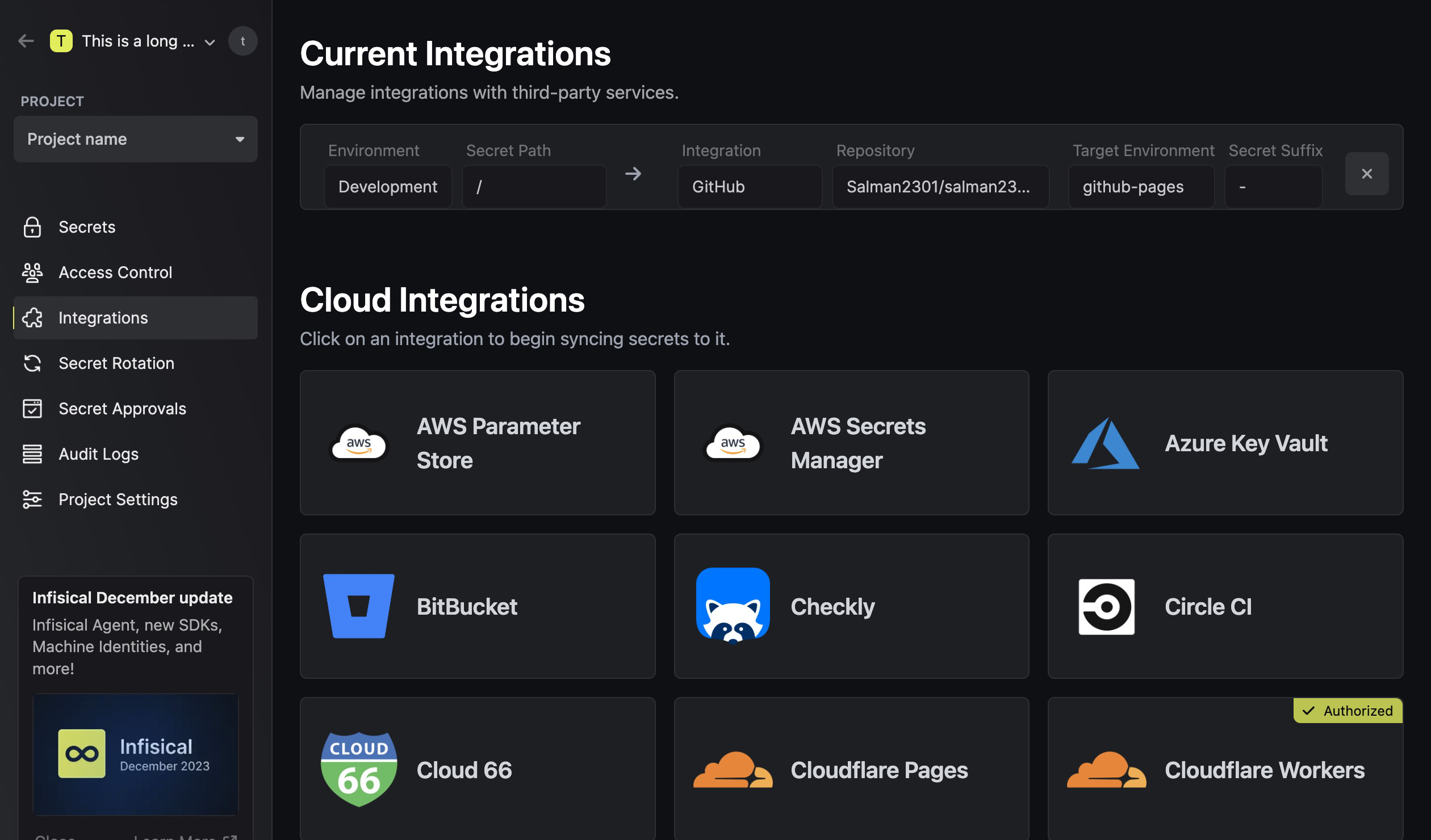Click the Azure logo icon
This screenshot has width=1431, height=840.
[1106, 443]
